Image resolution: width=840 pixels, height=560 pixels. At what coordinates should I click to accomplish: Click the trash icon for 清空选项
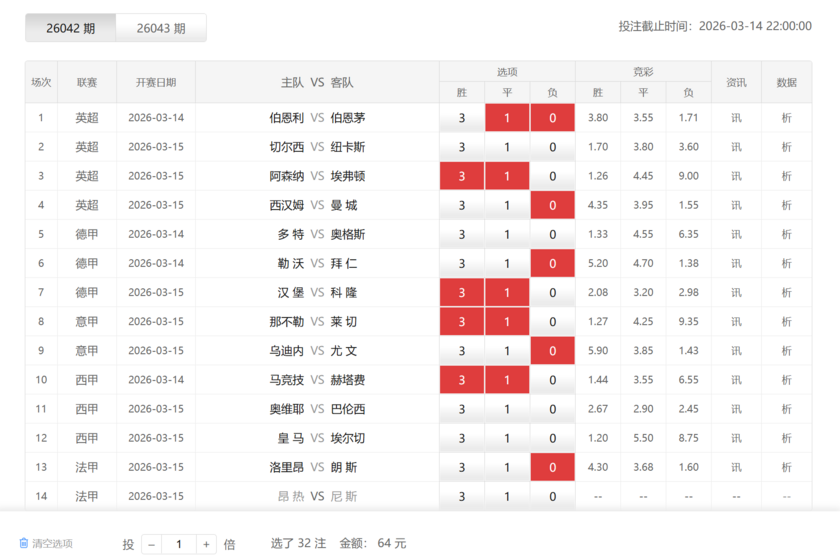tap(24, 543)
